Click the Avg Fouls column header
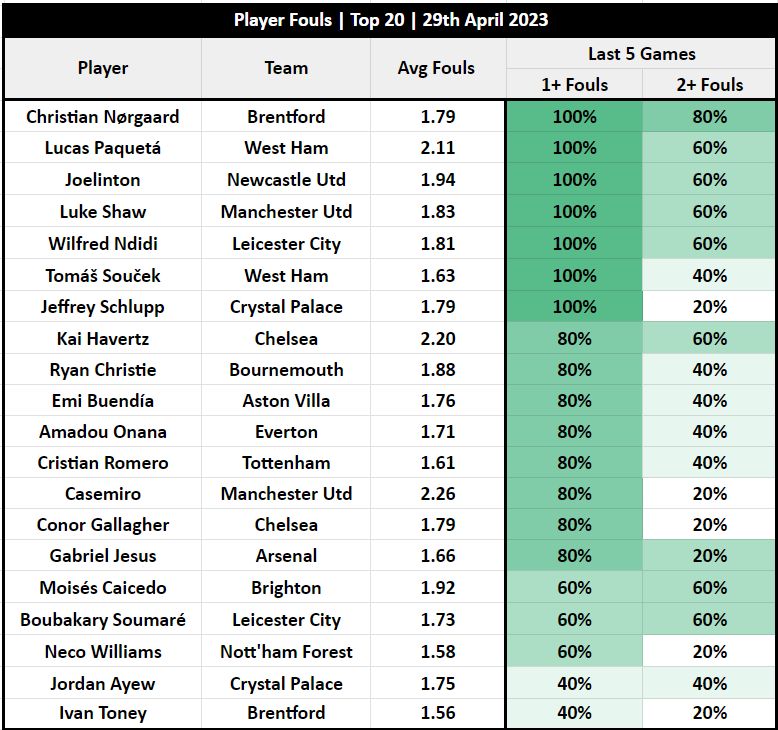Image resolution: width=778 pixels, height=730 pixels. 438,68
